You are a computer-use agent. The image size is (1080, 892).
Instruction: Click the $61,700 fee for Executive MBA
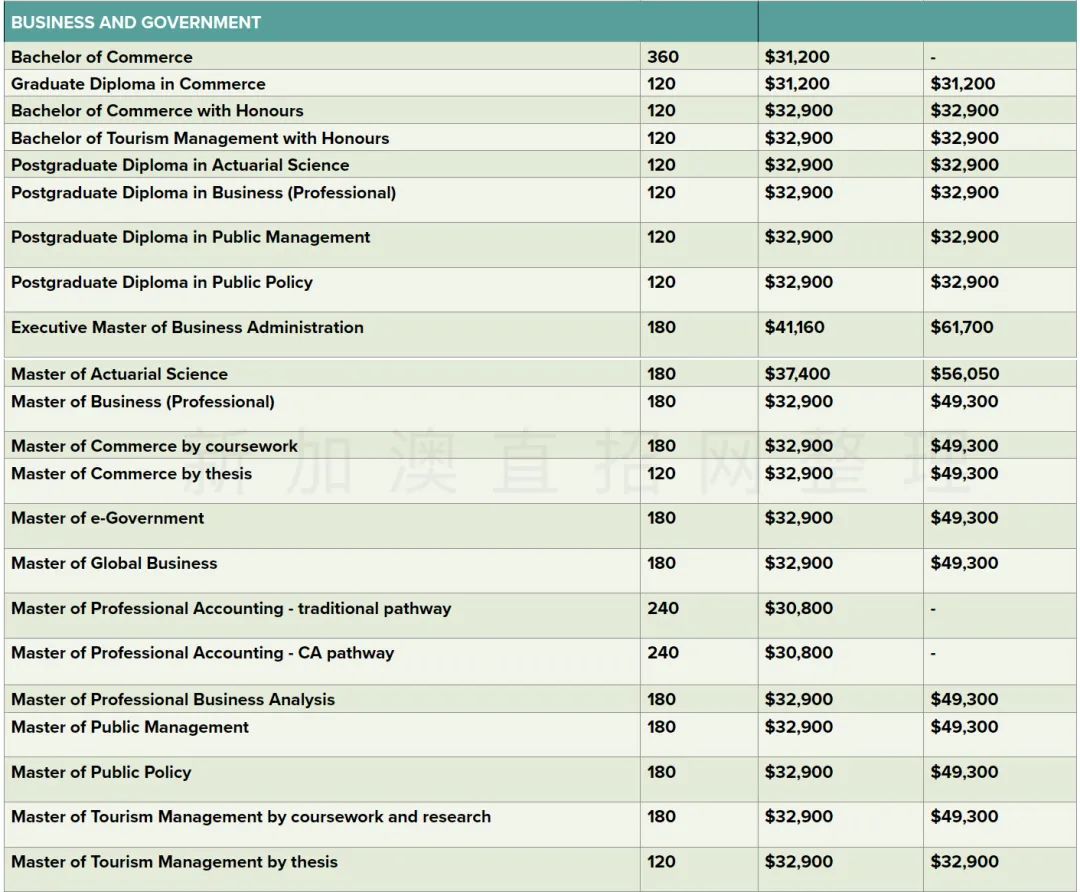962,326
